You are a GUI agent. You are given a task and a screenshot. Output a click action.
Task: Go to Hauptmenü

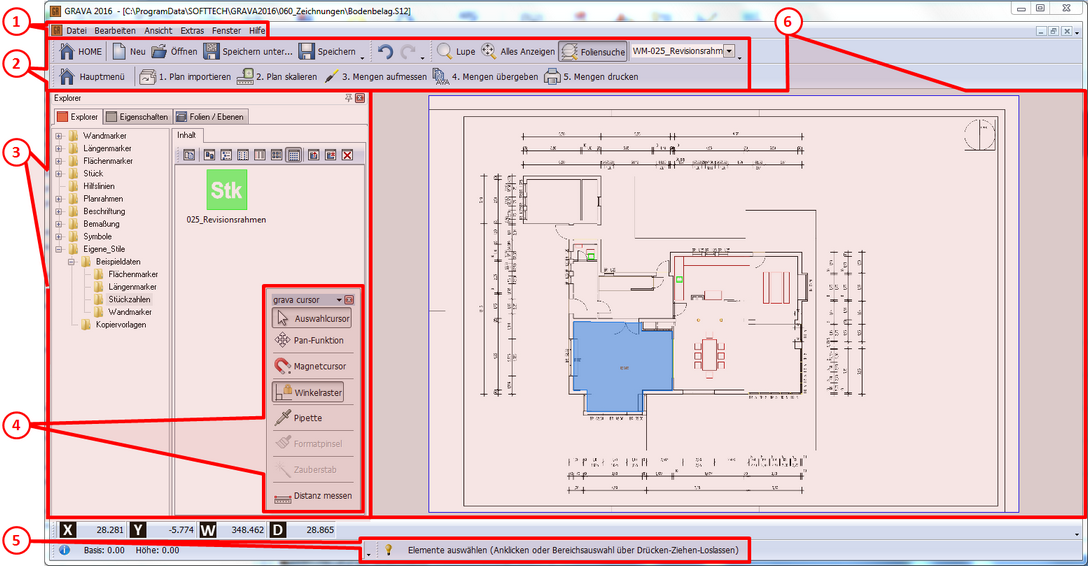tap(92, 76)
